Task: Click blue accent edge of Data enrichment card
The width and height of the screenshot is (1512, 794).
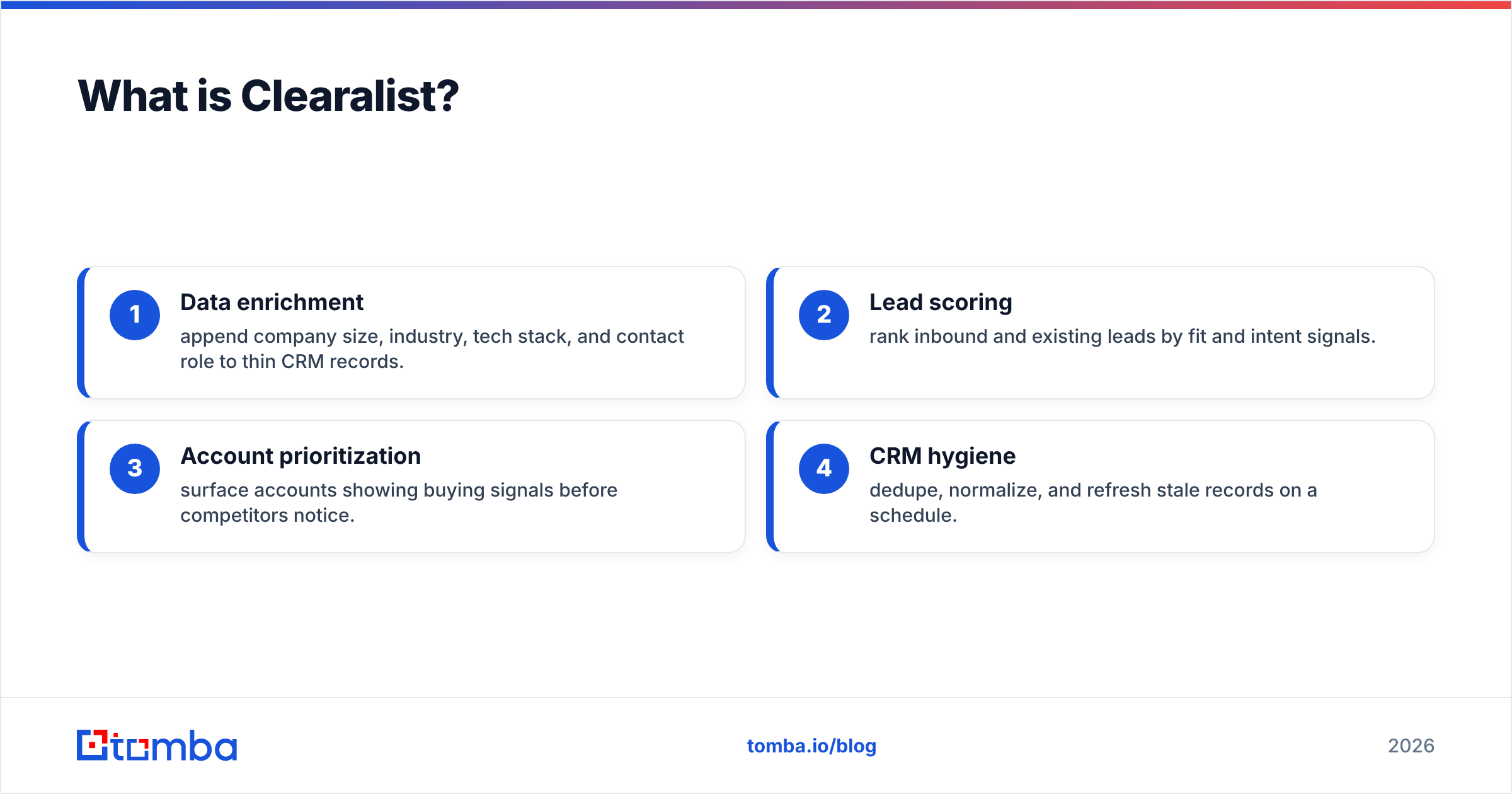Action: (x=81, y=333)
